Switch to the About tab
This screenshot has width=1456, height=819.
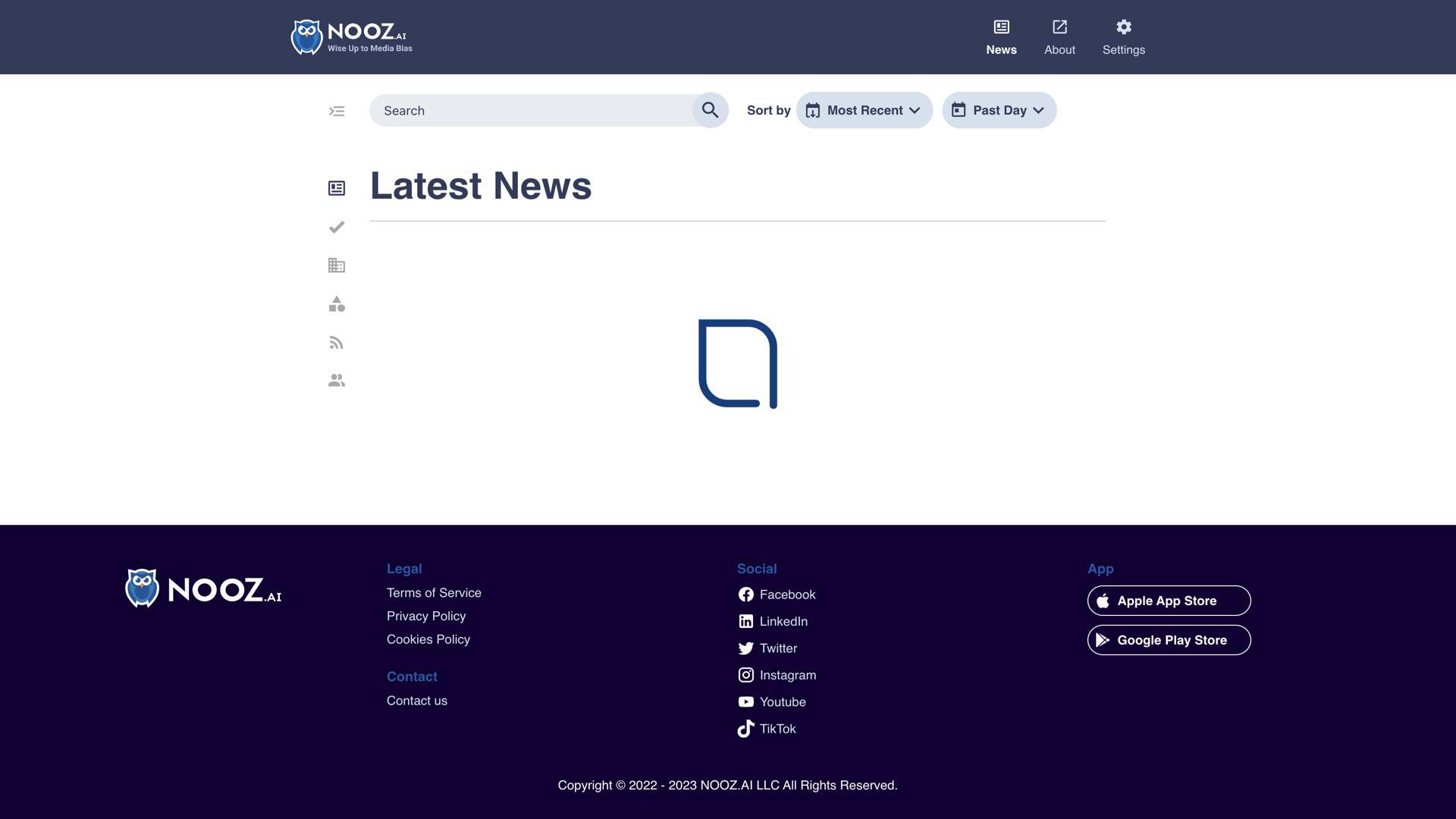[1059, 36]
